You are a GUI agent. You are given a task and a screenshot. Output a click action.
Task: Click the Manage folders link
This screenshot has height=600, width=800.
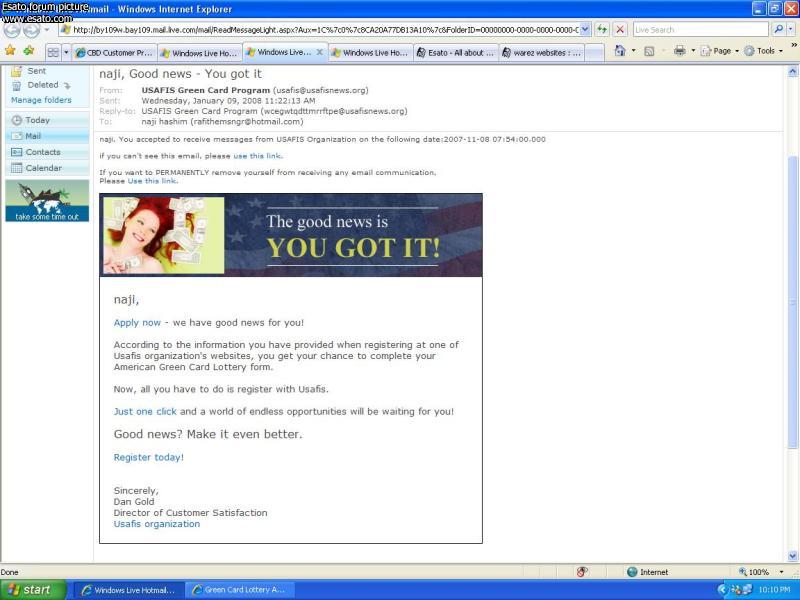click(41, 100)
